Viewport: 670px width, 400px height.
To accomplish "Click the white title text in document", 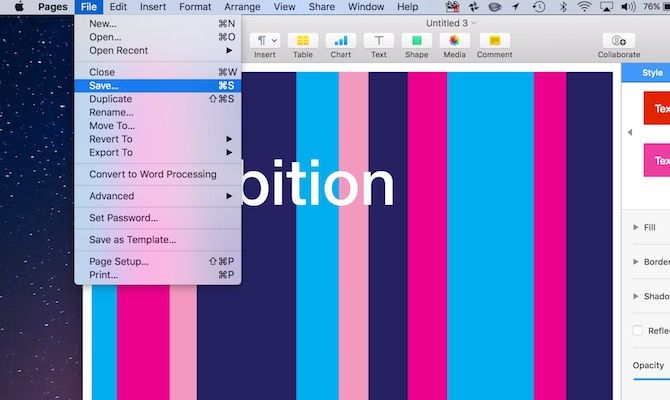I will (317, 184).
